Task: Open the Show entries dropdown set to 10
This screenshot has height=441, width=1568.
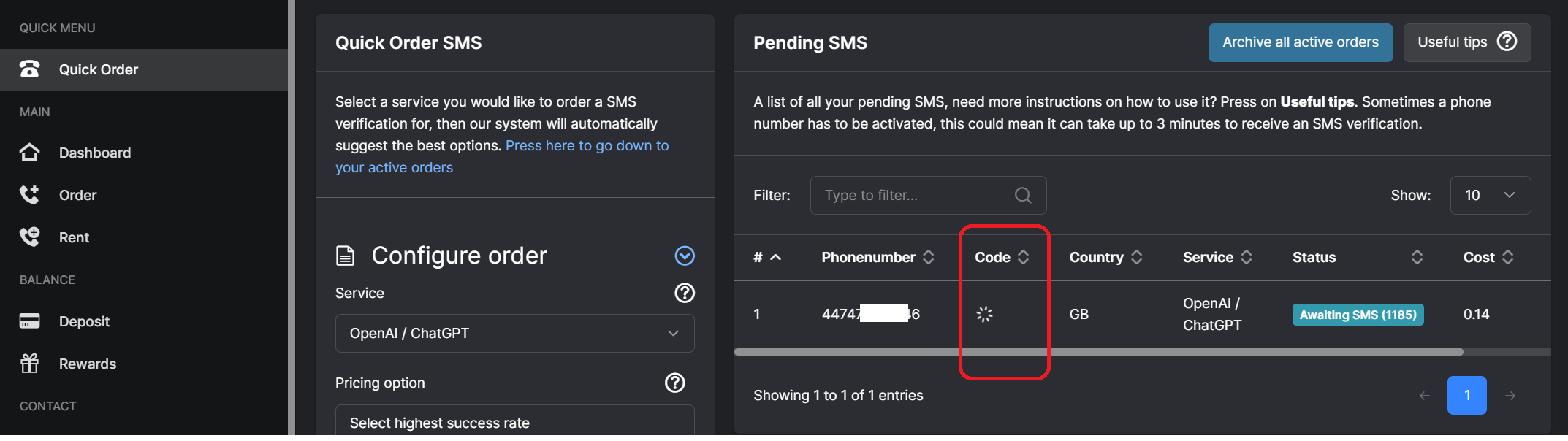Action: (1490, 195)
